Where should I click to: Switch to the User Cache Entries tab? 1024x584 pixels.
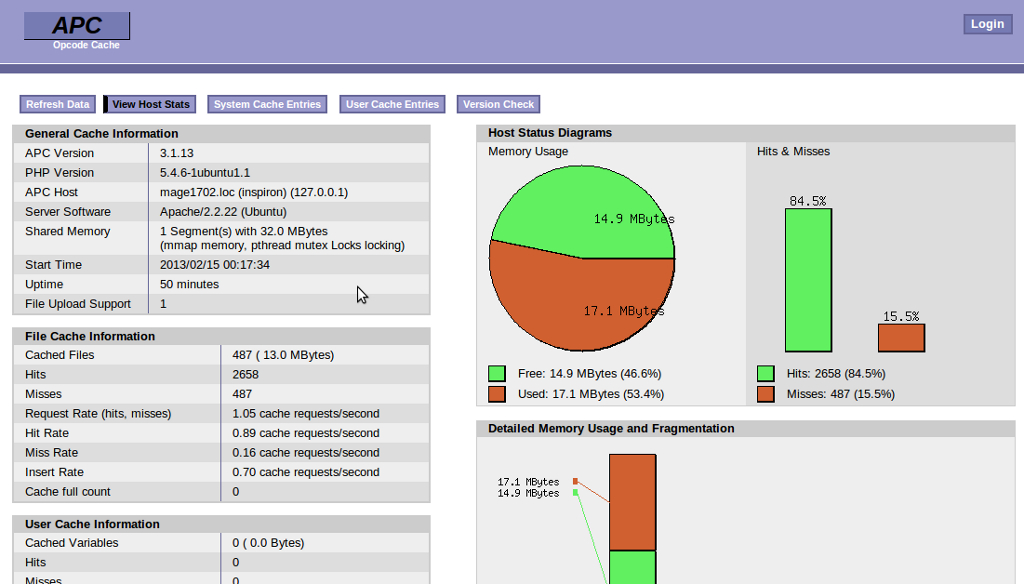pyautogui.click(x=392, y=104)
